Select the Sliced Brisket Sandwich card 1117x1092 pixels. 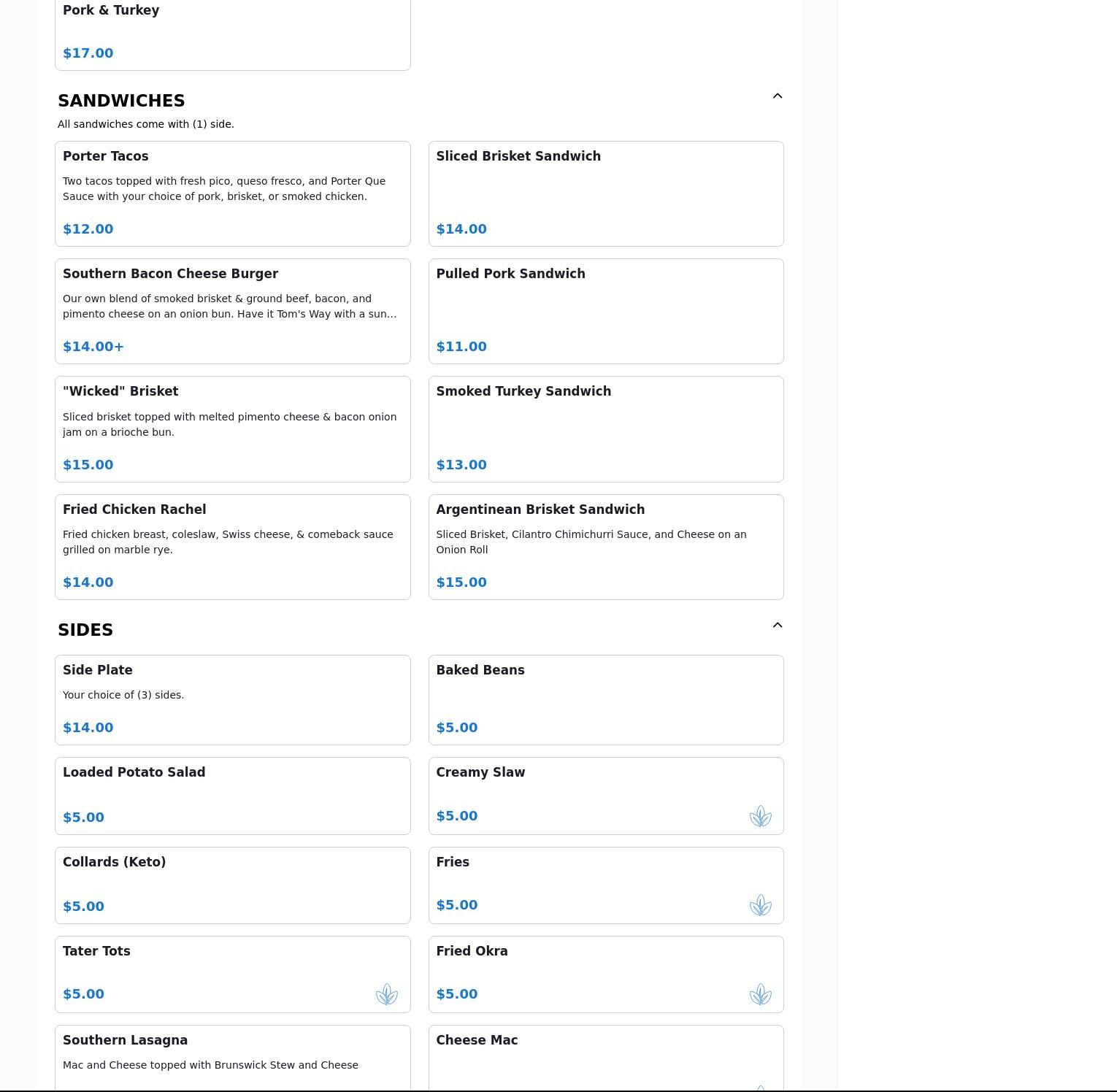tap(605, 193)
